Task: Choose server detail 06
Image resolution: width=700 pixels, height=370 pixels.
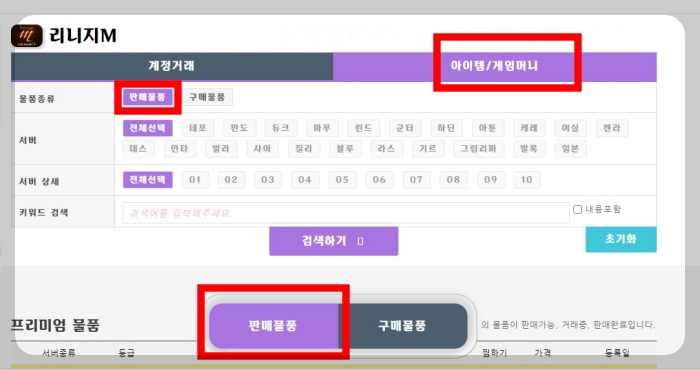Action: pos(379,180)
